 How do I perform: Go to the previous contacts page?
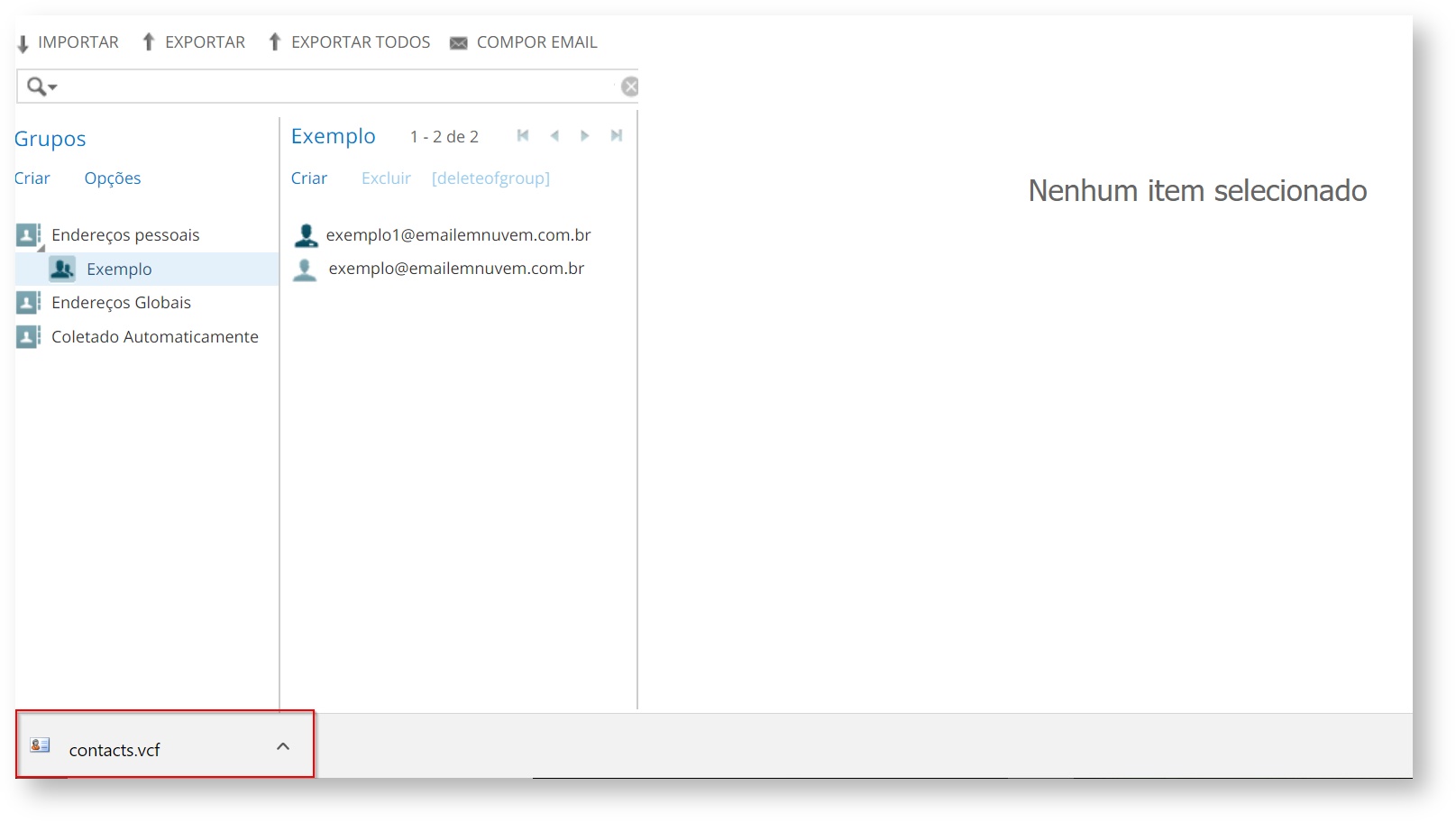554,136
